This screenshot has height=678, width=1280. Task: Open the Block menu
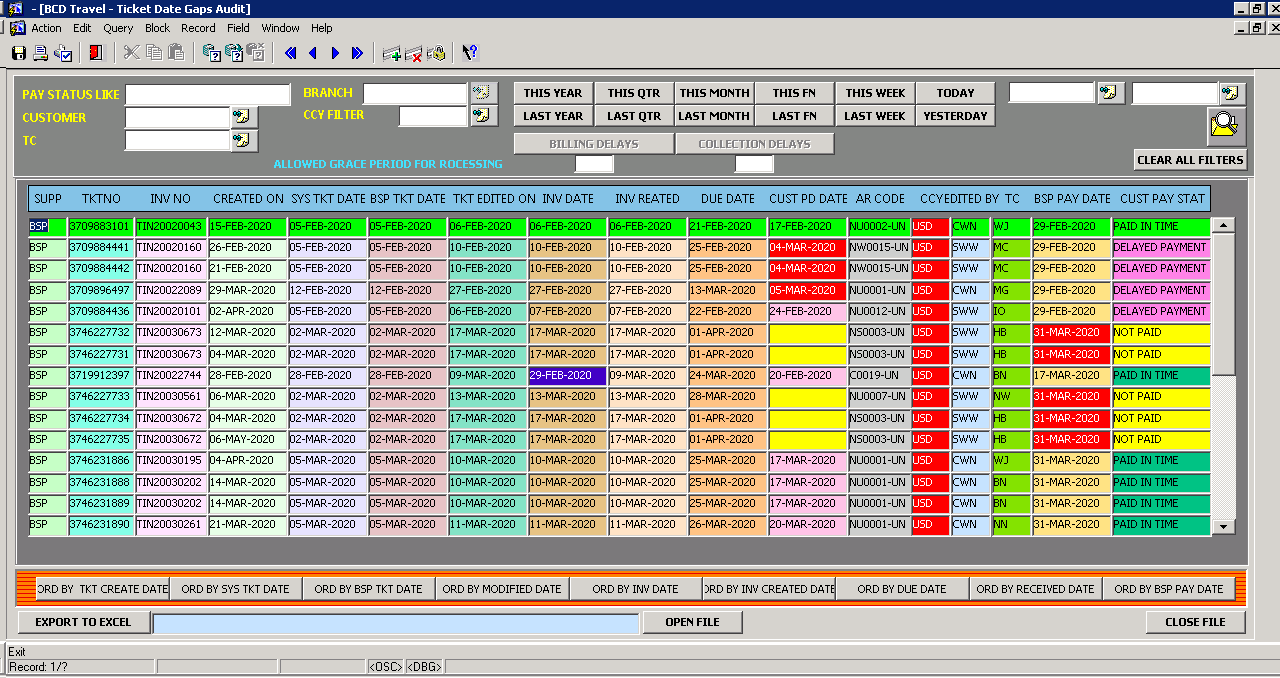157,28
